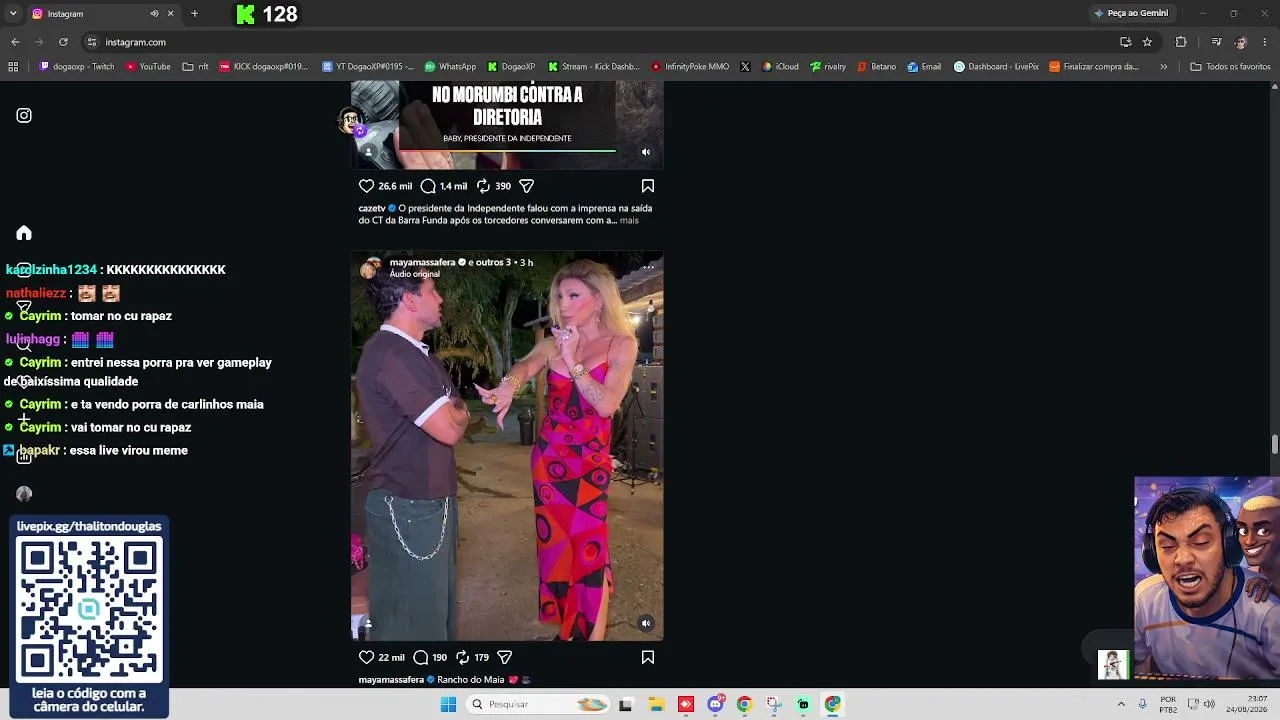
Task: Expand the nft bookmarks folder
Action: [196, 67]
